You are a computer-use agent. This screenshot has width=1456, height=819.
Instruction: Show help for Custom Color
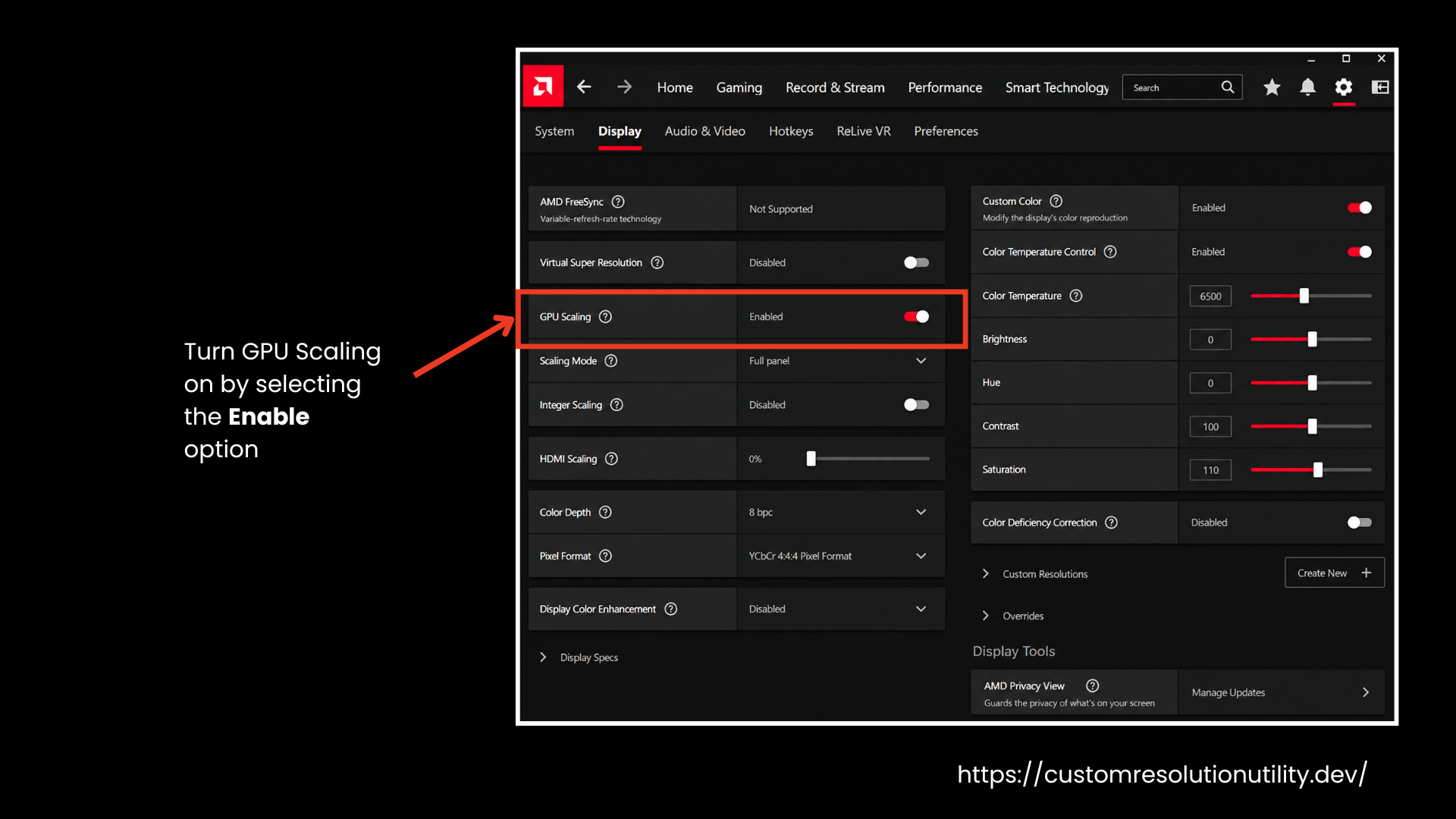[x=1056, y=201]
